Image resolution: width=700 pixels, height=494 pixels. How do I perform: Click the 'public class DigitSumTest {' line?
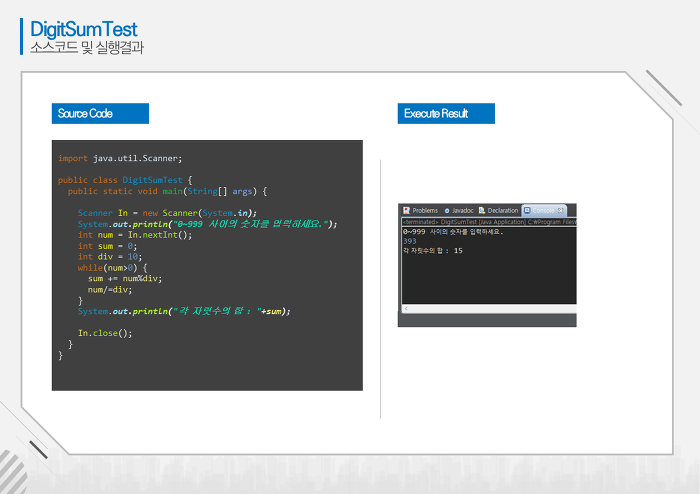tap(125, 180)
